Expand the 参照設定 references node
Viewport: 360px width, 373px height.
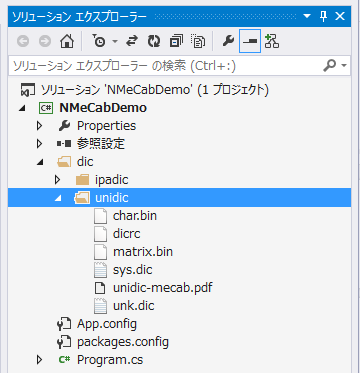point(40,144)
